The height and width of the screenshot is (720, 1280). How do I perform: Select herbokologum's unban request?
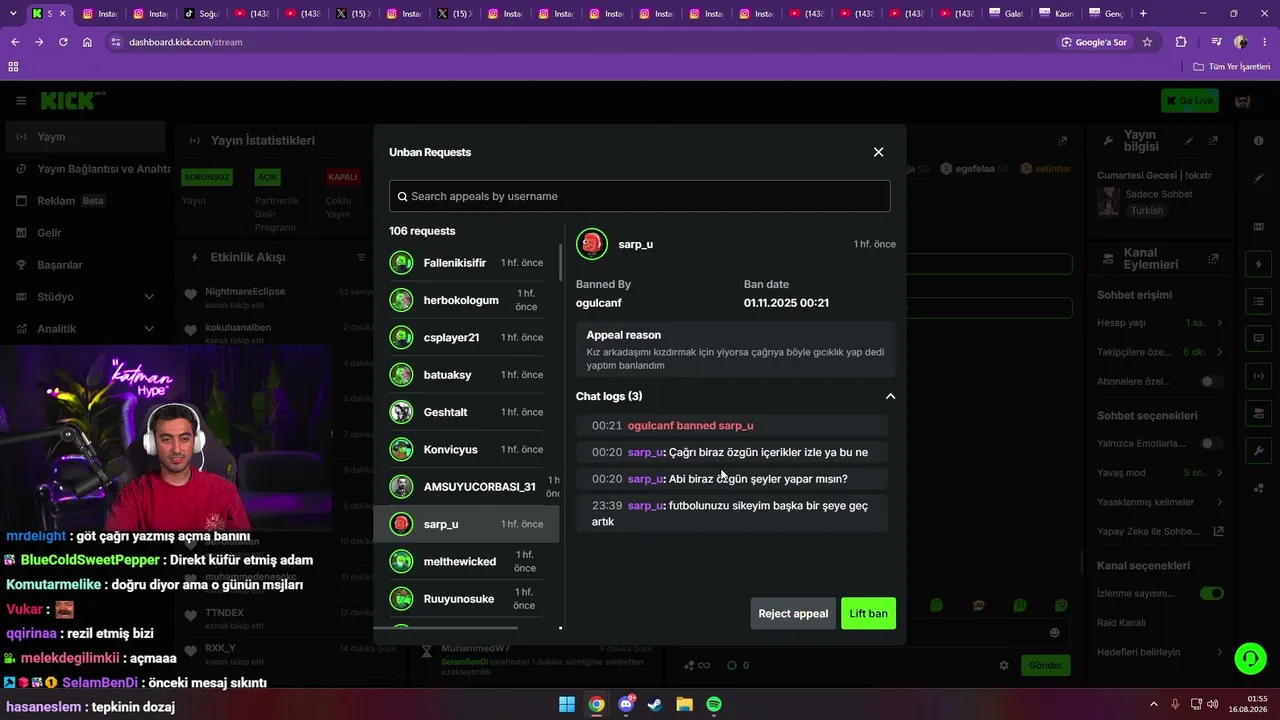point(466,300)
